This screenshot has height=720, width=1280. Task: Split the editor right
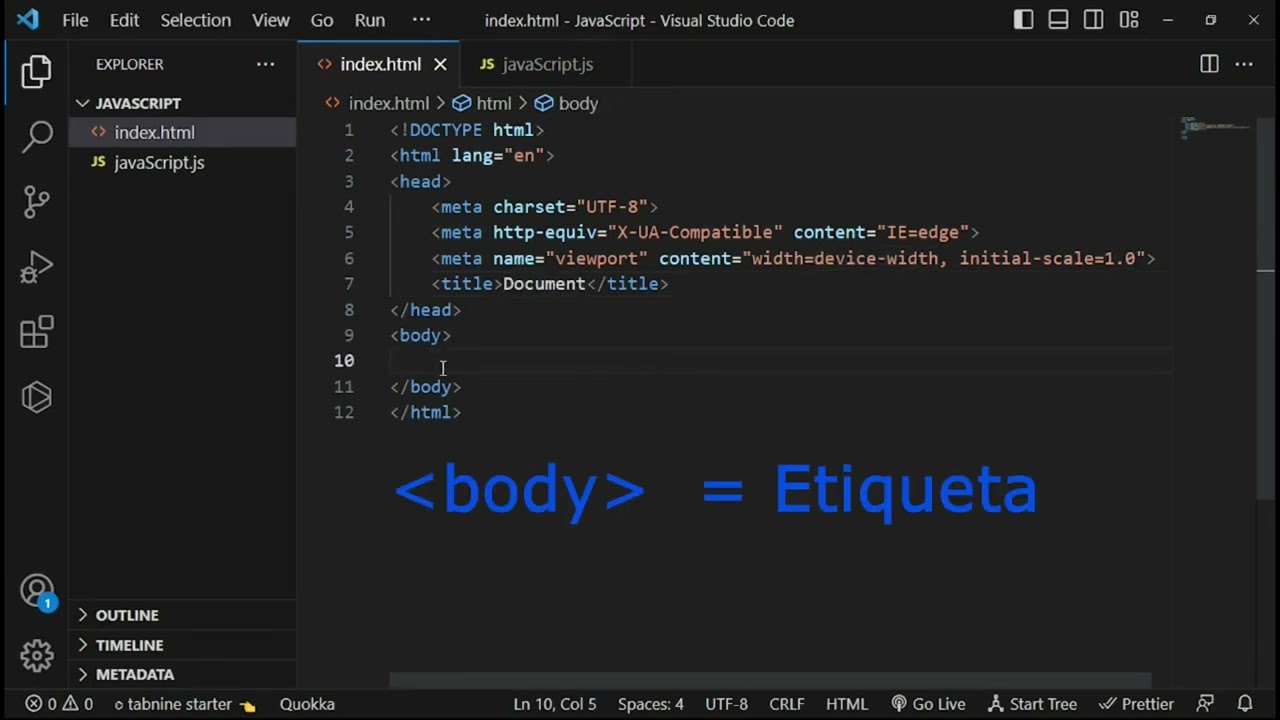point(1209,64)
